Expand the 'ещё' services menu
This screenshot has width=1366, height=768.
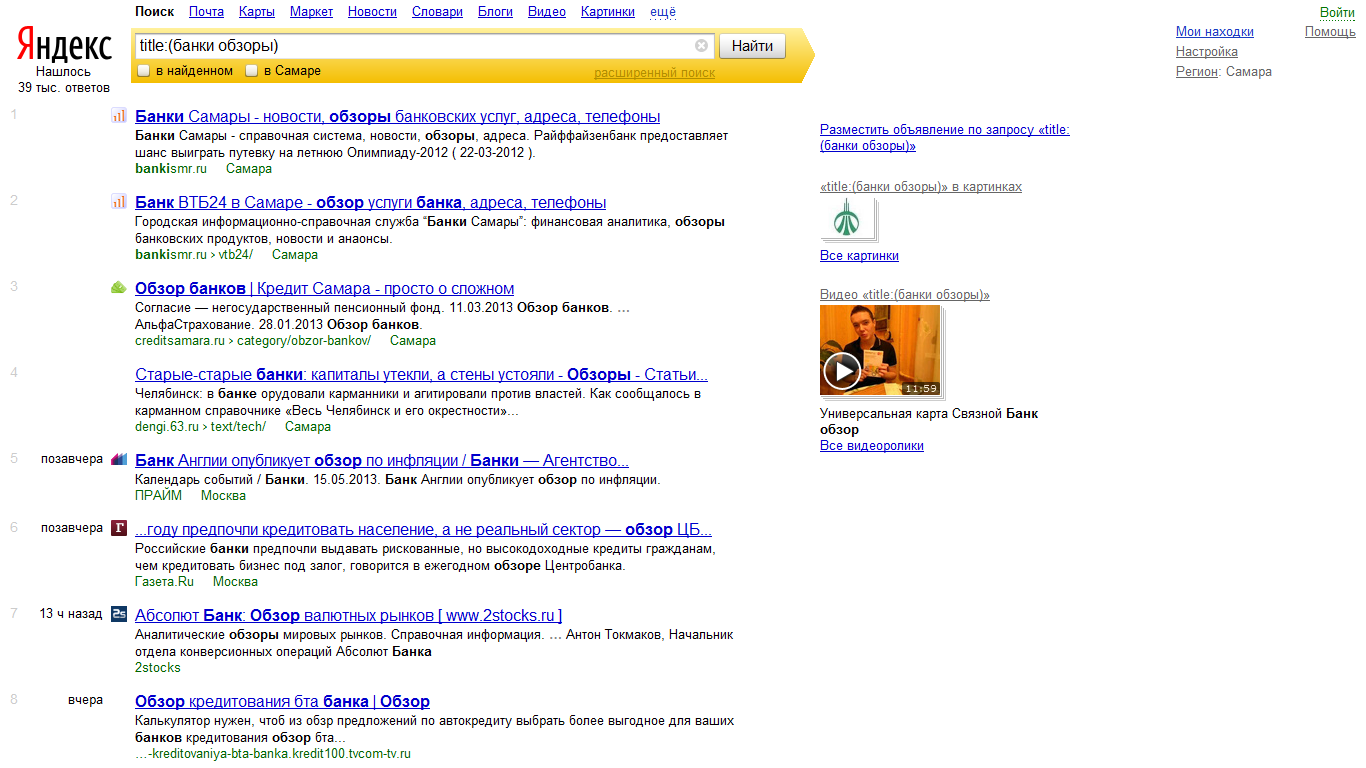(663, 12)
